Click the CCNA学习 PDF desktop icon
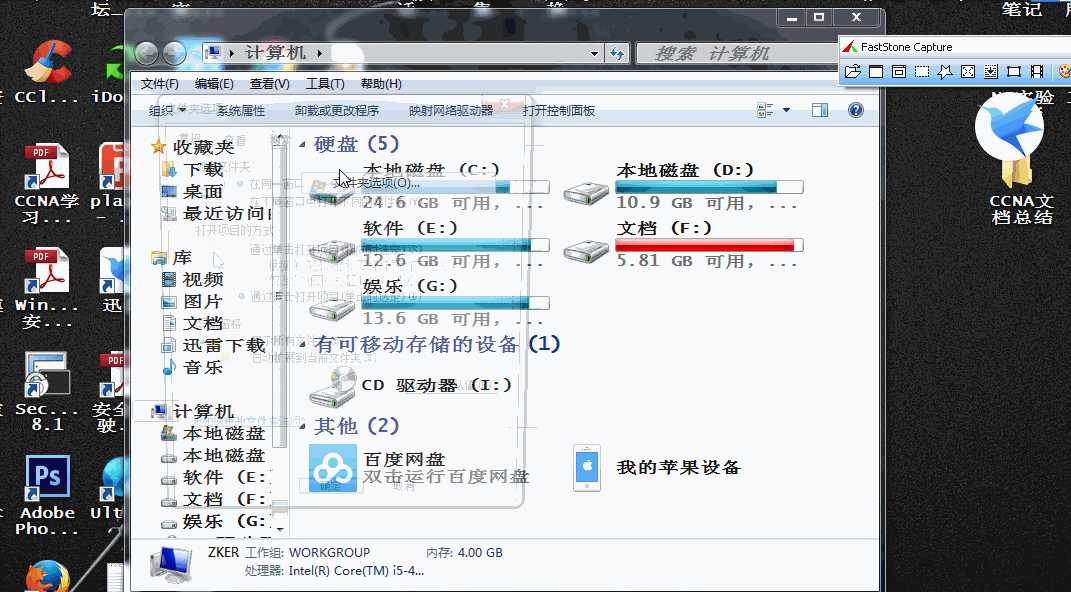This screenshot has width=1071, height=592. coord(46,167)
